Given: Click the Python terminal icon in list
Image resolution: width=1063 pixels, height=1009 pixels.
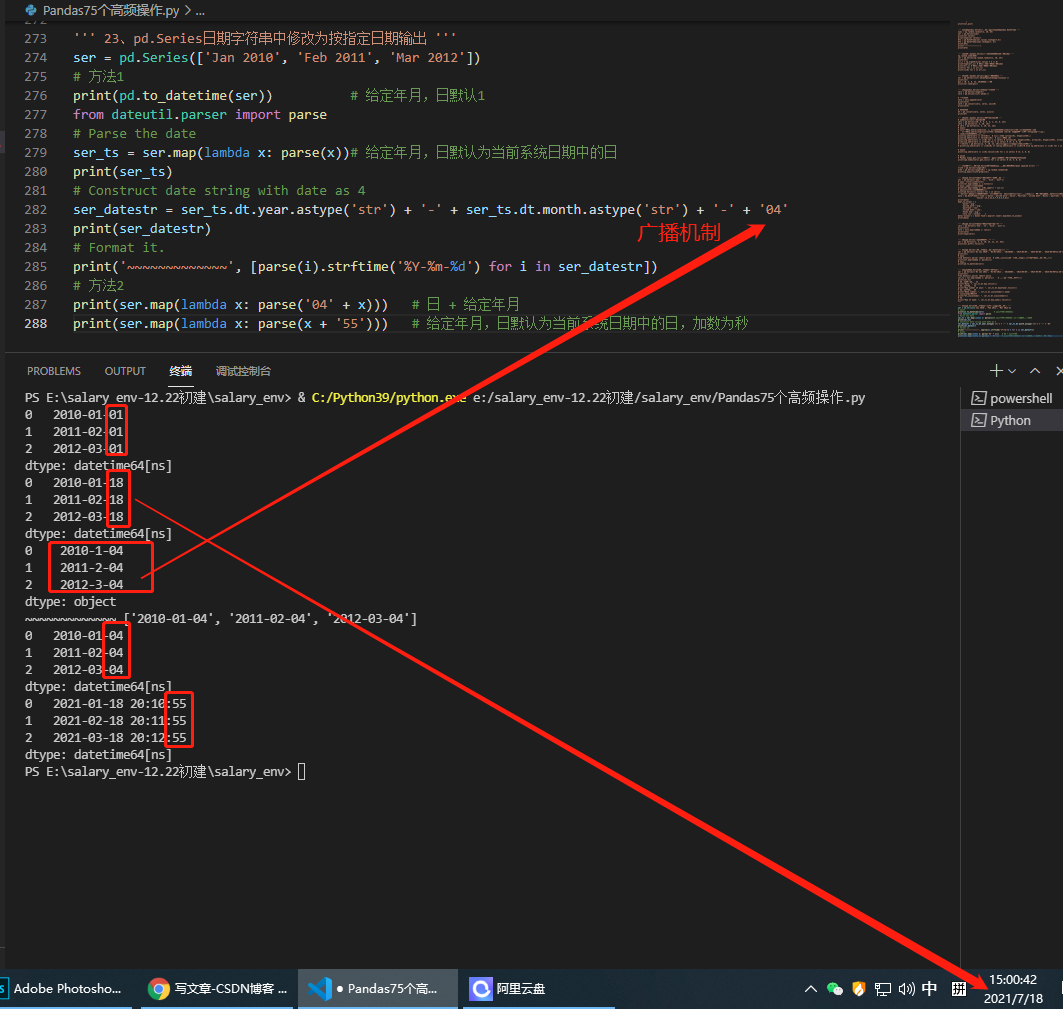Looking at the screenshot, I should point(978,420).
